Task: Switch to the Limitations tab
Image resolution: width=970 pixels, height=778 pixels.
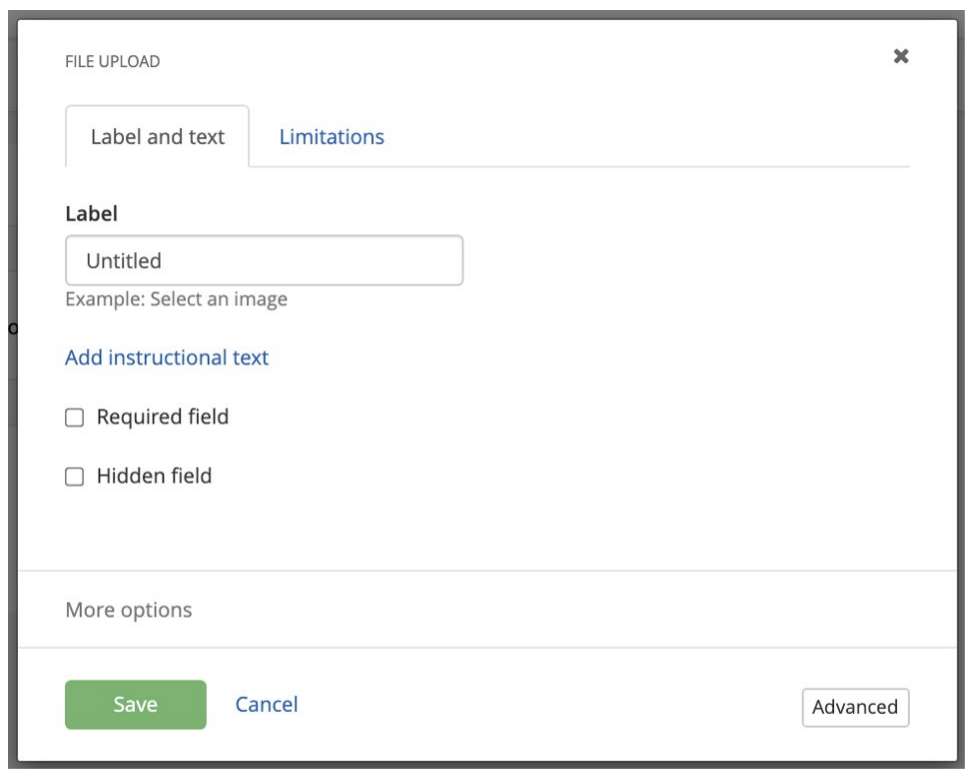Action: point(331,137)
